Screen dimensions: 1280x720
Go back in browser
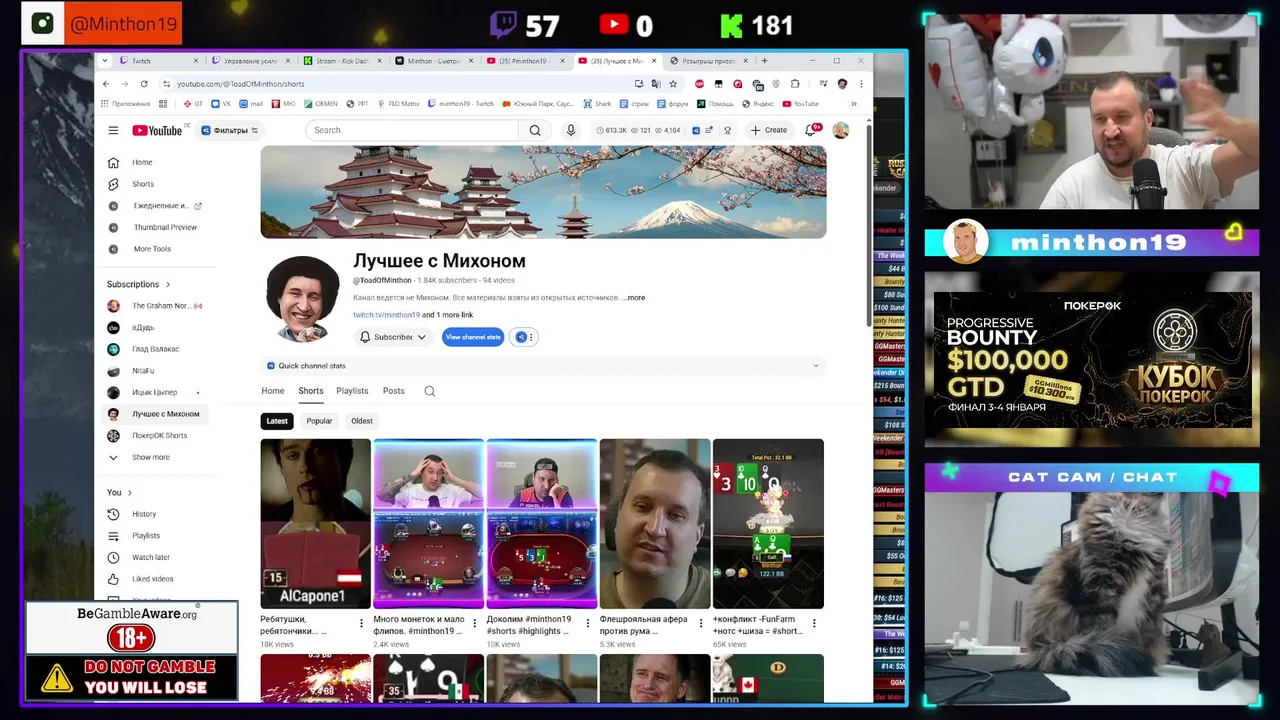click(x=106, y=84)
